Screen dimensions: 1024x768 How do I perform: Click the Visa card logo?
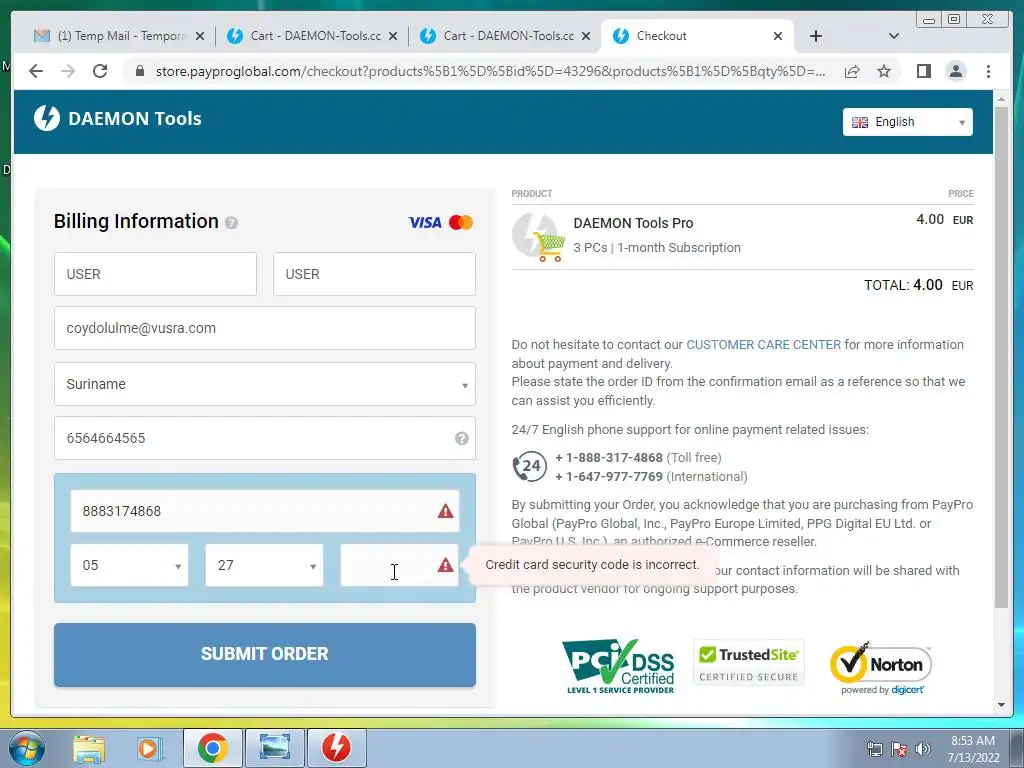[x=425, y=223]
